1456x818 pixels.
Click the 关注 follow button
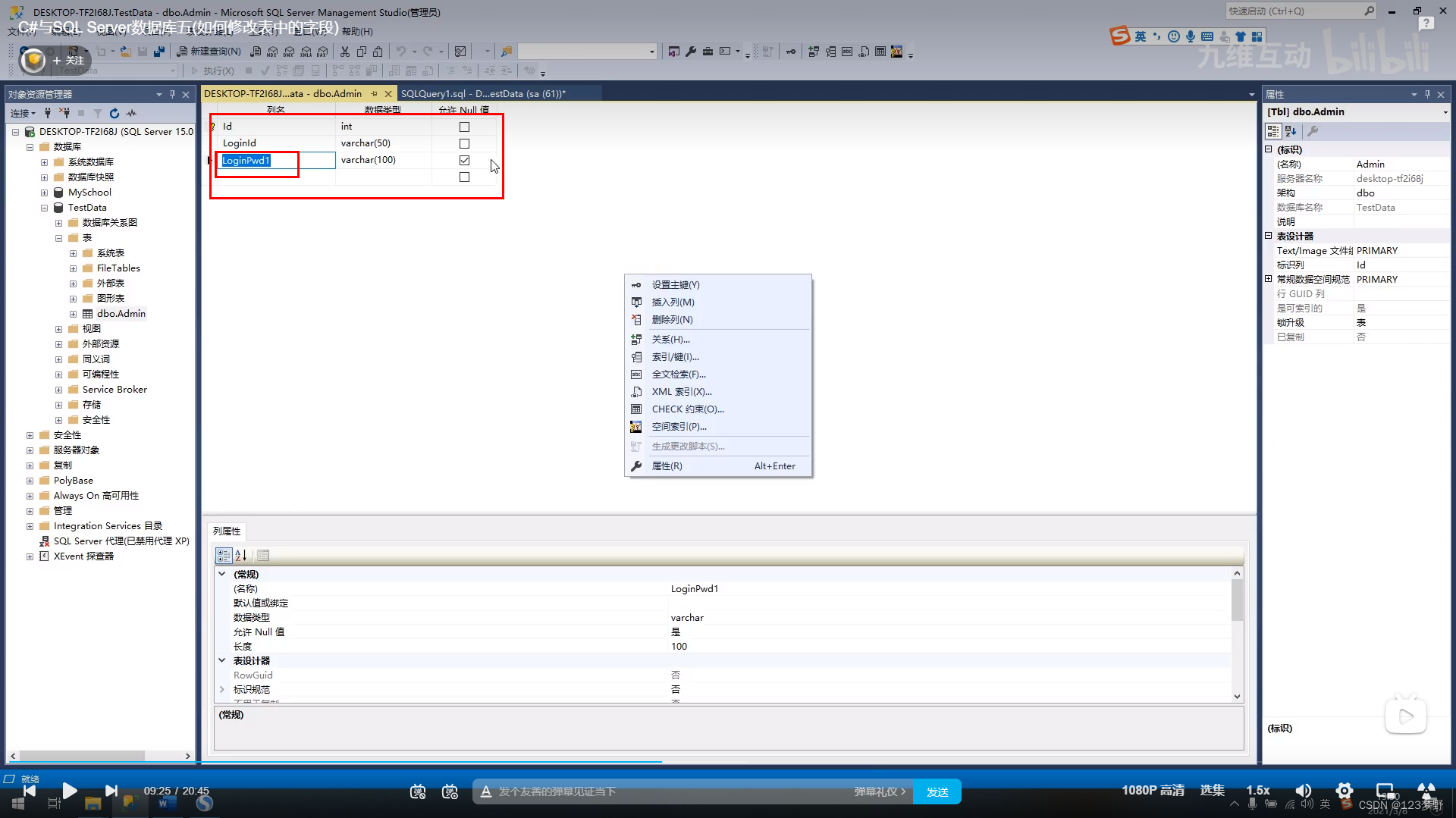(68, 61)
